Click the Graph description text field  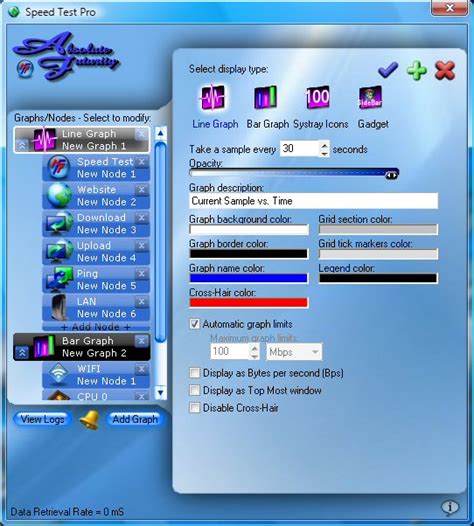tap(313, 201)
